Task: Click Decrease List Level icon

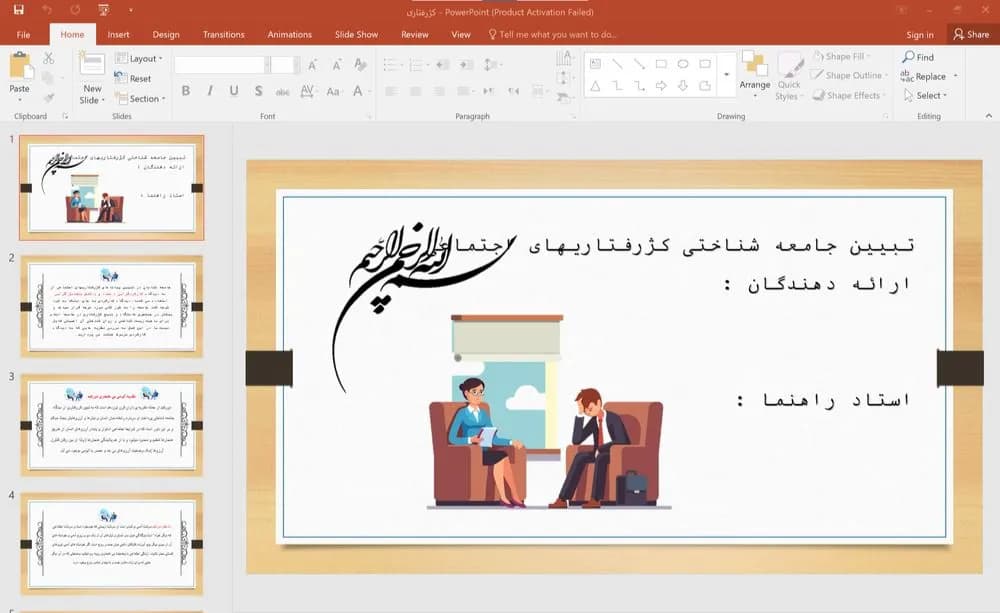Action: click(443, 65)
